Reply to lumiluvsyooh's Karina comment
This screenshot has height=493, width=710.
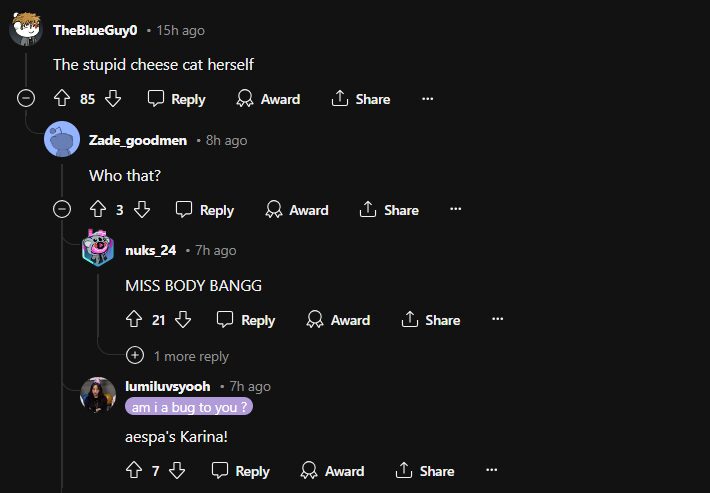click(240, 471)
